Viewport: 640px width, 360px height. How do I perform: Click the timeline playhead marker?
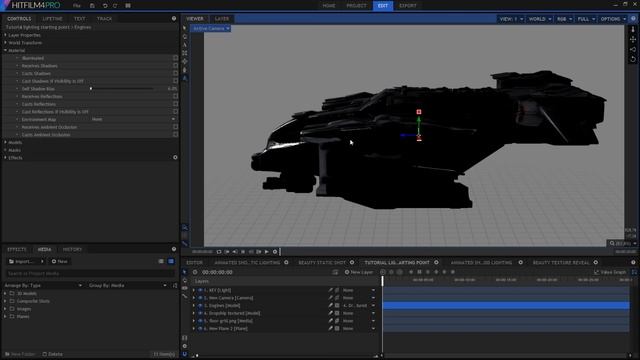(x=382, y=280)
